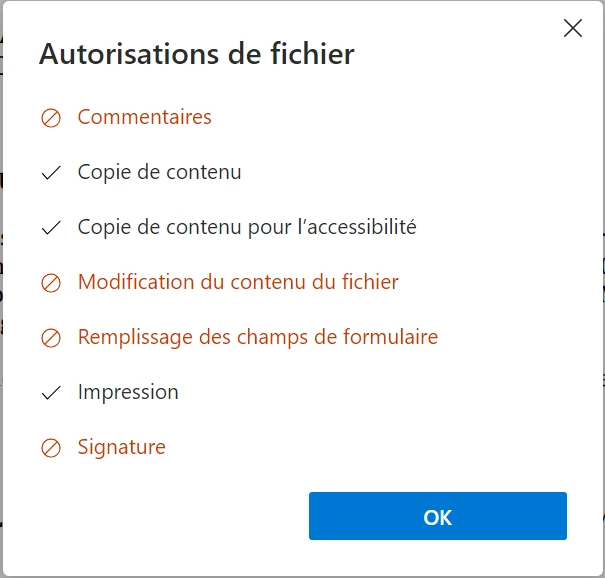Click the checkmark next to accessibility copy permission
The width and height of the screenshot is (605, 578).
(x=51, y=228)
